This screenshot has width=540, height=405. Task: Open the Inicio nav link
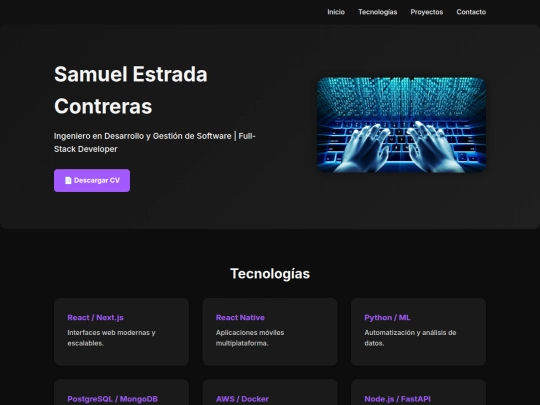336,12
